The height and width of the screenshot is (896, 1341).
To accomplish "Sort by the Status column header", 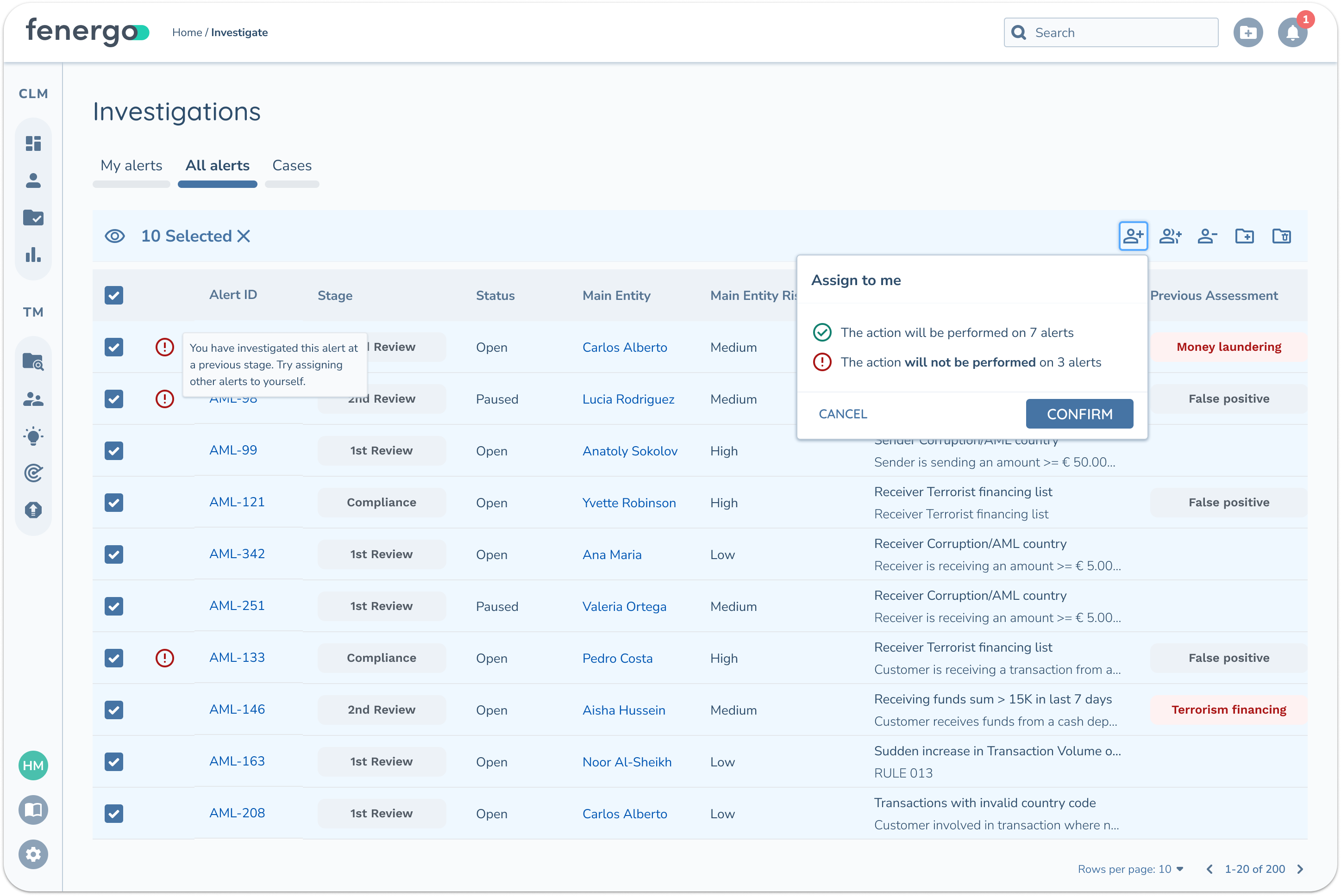I will pyautogui.click(x=495, y=295).
